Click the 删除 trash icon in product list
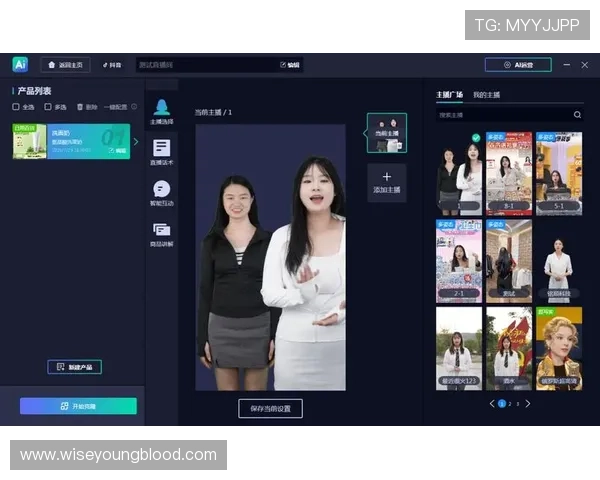This screenshot has height=480, width=600. click(x=80, y=106)
